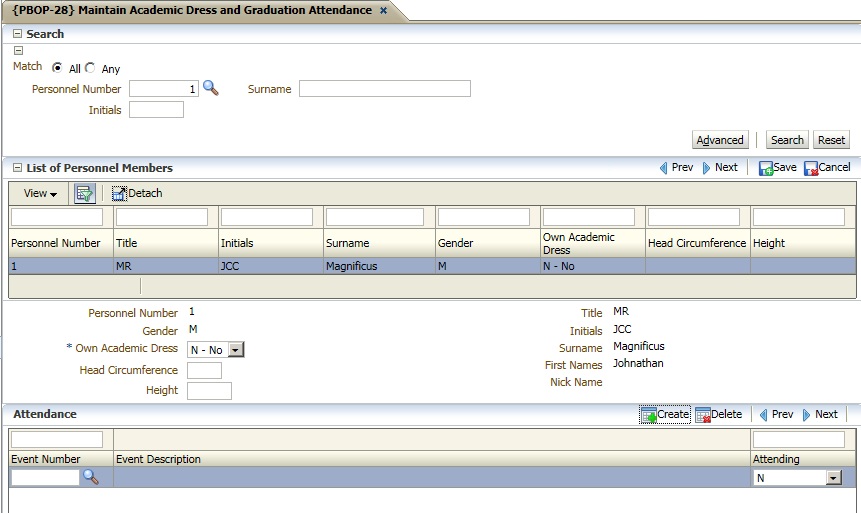The width and height of the screenshot is (861, 513).
Task: Click filter box above Personnel Number column
Action: [x=57, y=217]
